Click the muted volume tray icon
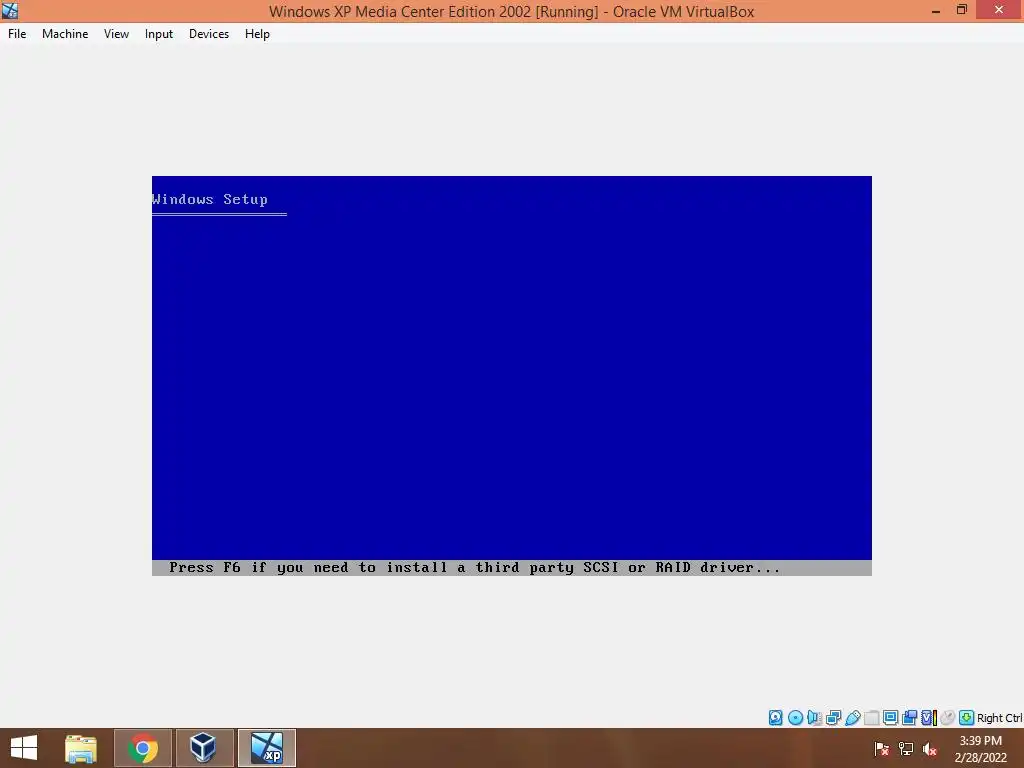Screen dimensions: 1024x768 click(x=930, y=748)
